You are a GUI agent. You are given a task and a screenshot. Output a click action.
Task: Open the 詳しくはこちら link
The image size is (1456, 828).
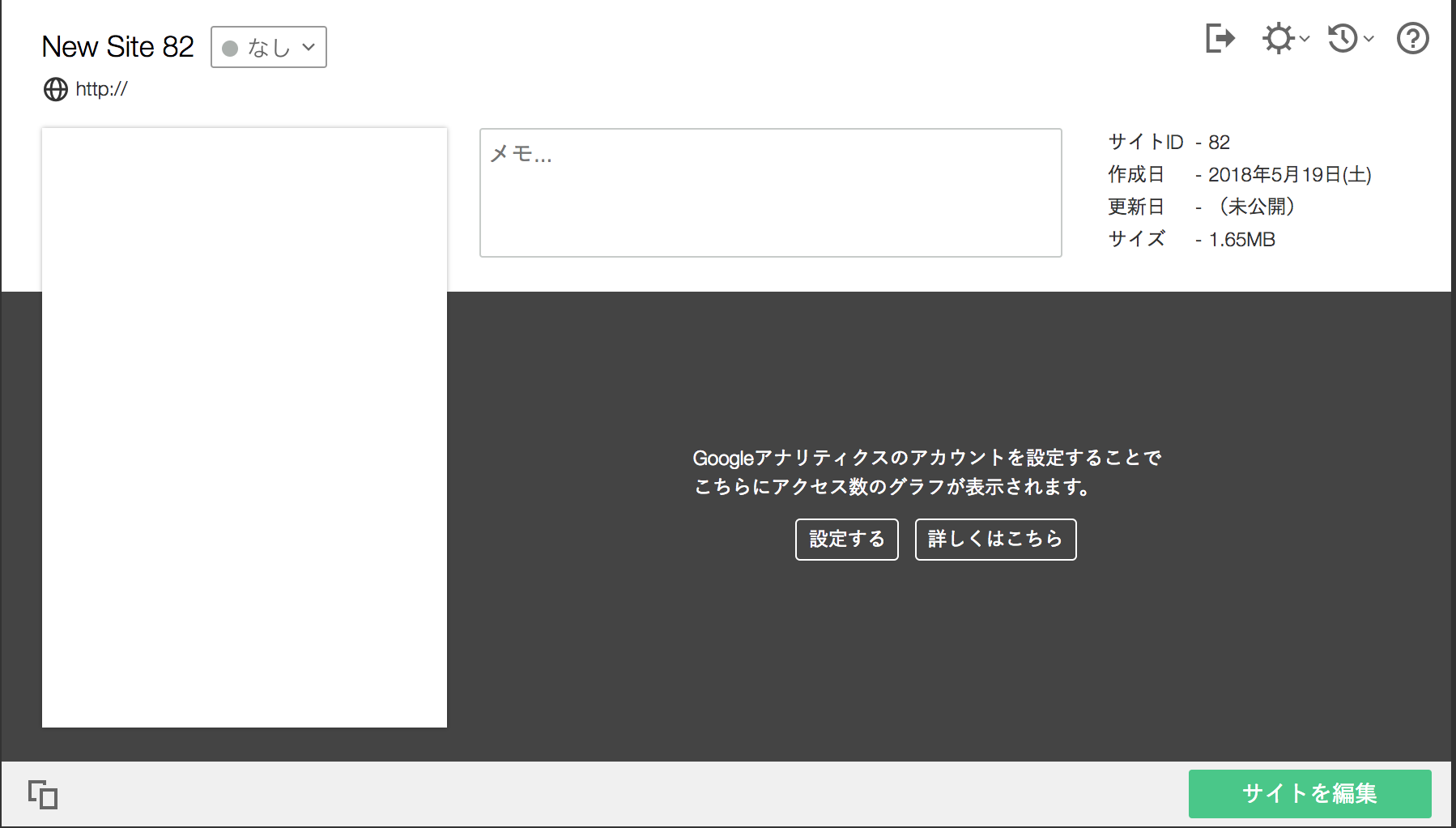pos(994,539)
